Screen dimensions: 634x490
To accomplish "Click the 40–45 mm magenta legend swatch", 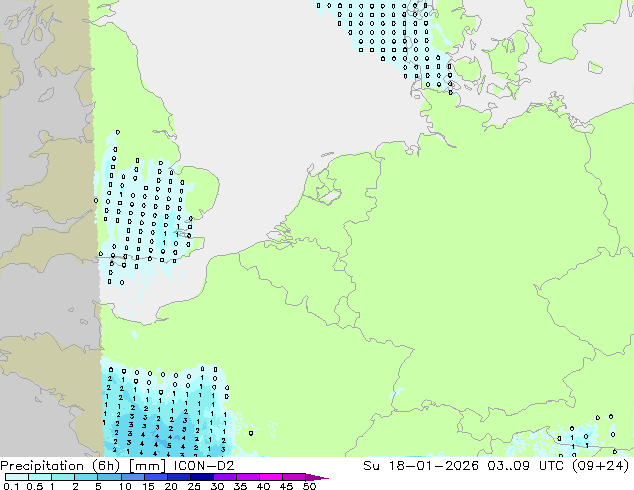I will tap(271, 477).
